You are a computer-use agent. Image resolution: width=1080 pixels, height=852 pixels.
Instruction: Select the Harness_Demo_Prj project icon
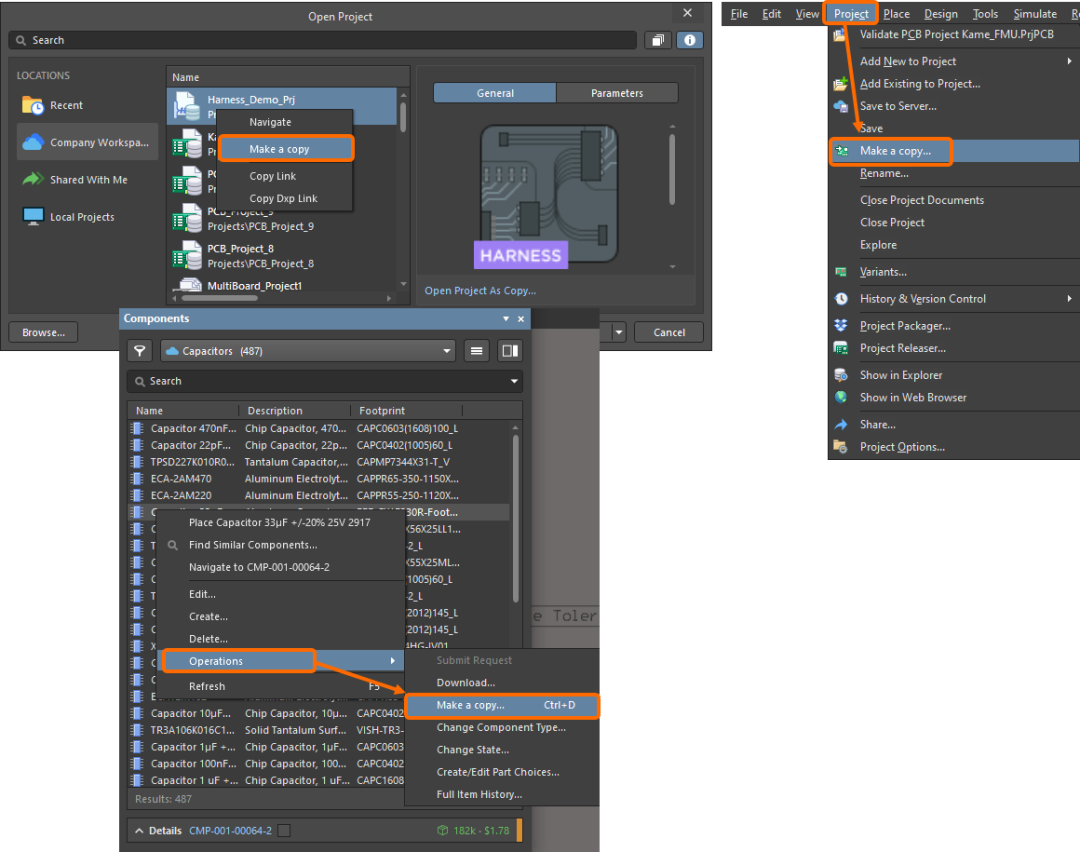[186, 107]
